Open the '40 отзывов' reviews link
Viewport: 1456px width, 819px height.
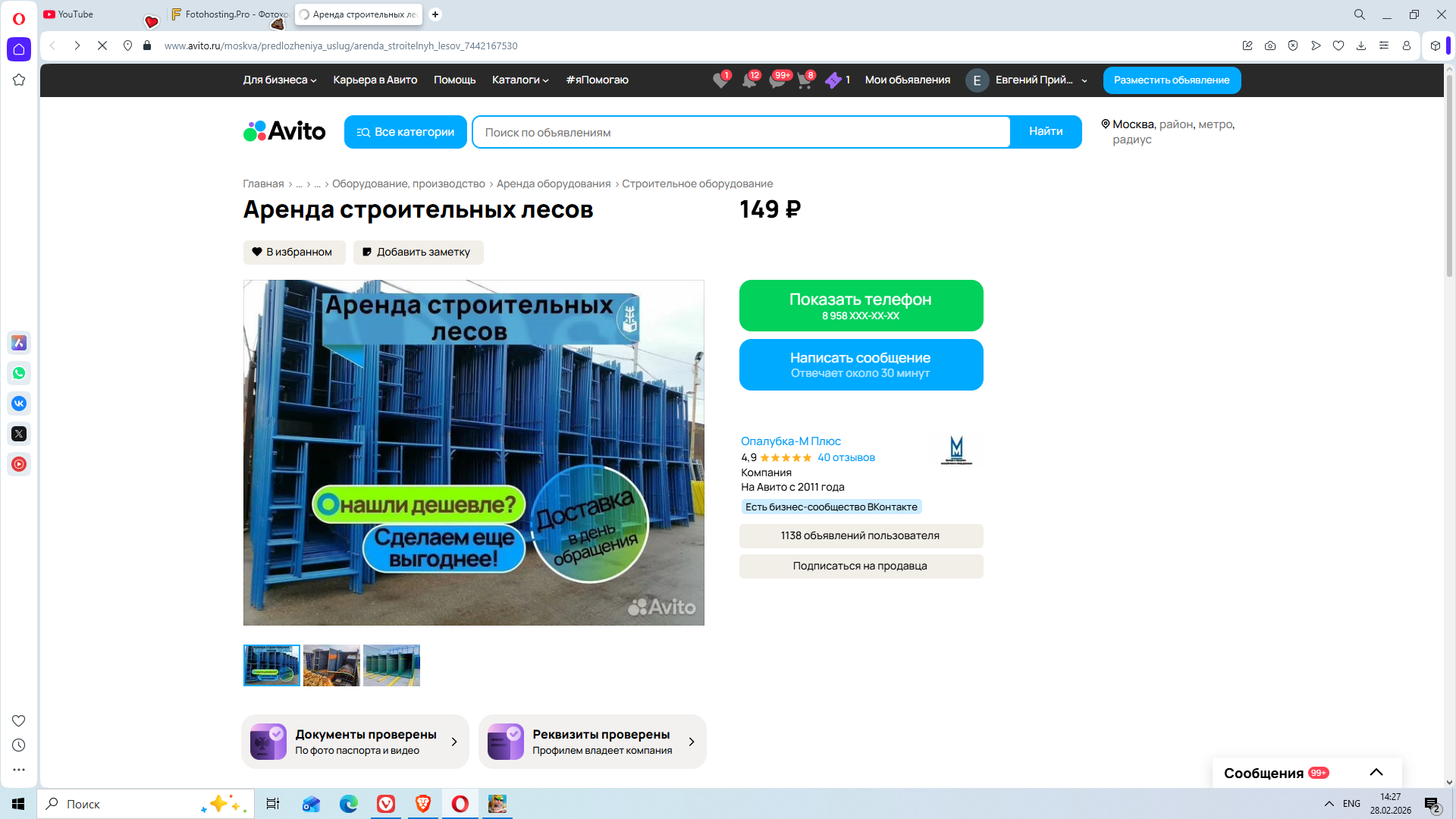coord(846,458)
